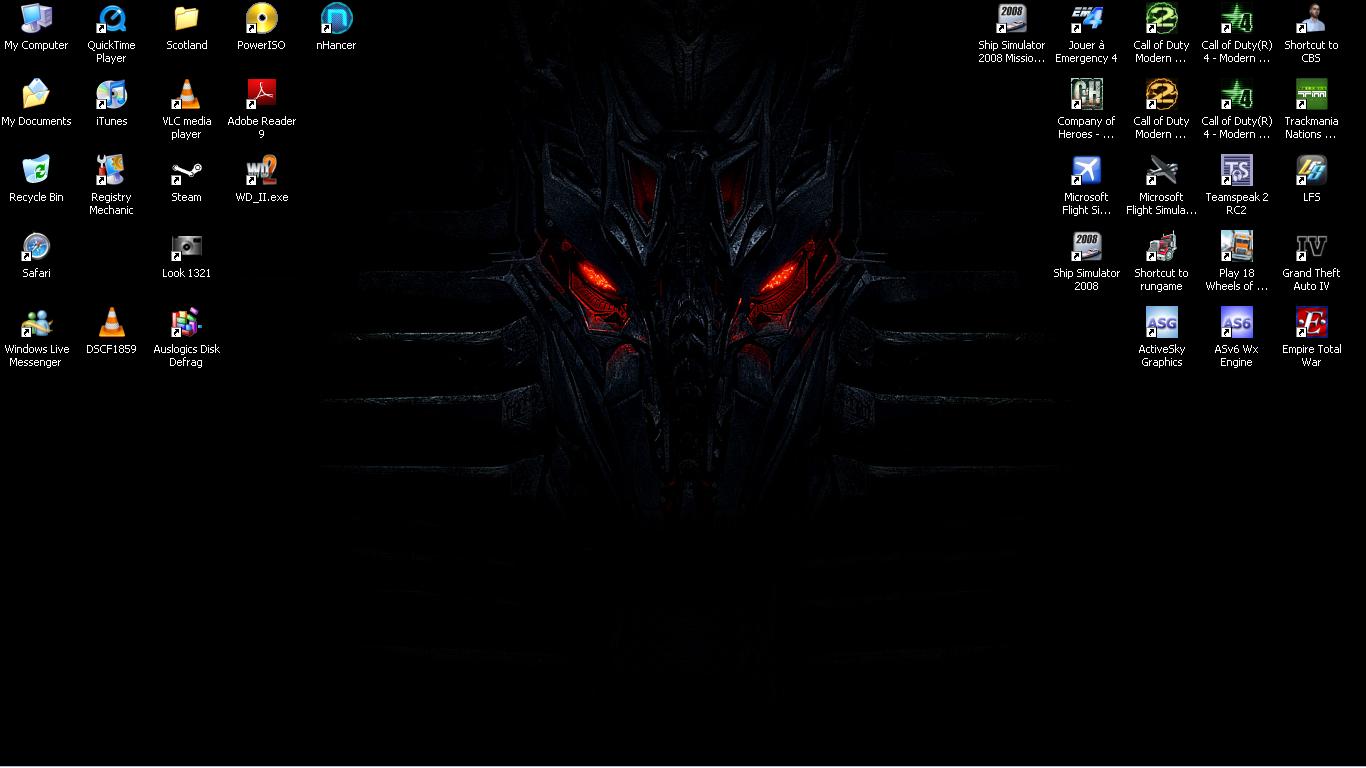The height and width of the screenshot is (768, 1366).
Task: Select the My Documents folder icon
Action: tap(36, 95)
